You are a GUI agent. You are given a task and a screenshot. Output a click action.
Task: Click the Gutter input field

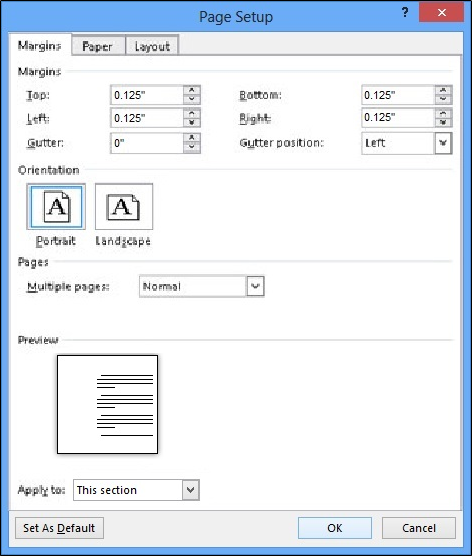(x=147, y=143)
